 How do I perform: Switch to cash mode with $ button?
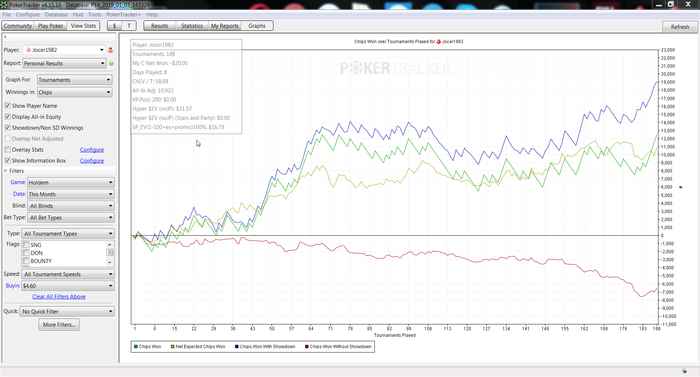coord(115,26)
